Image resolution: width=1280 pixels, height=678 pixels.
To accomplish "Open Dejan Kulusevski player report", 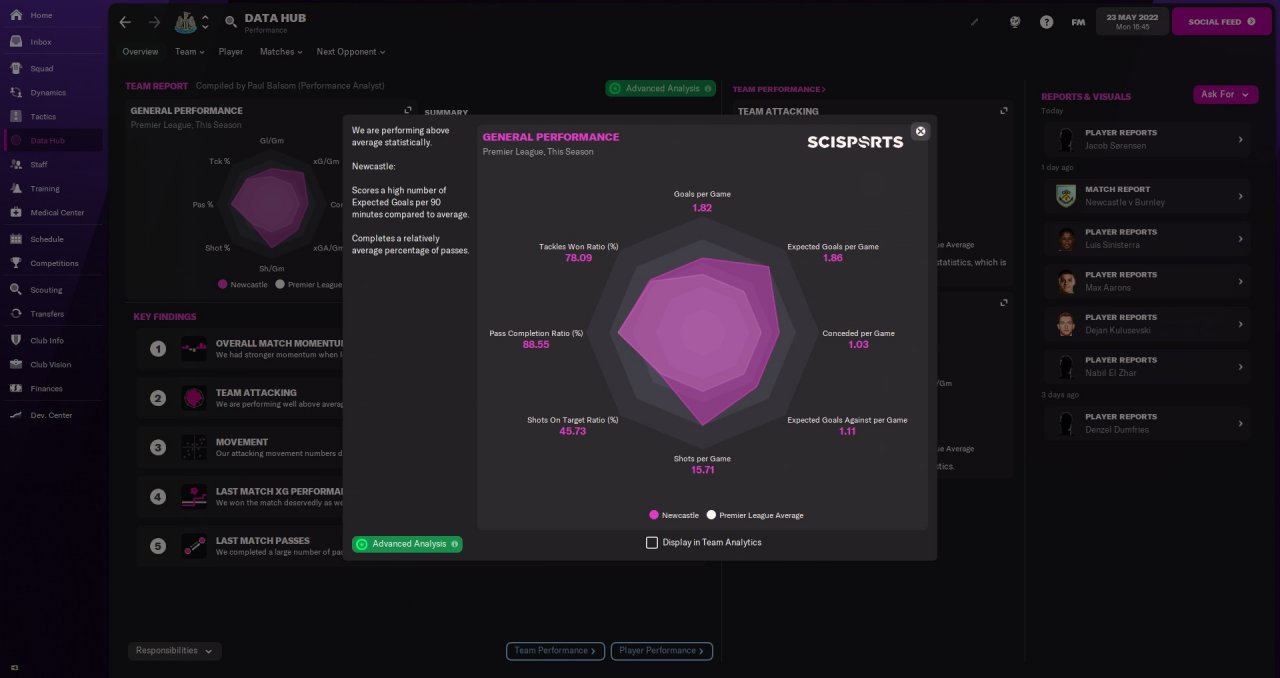I will tap(1147, 324).
